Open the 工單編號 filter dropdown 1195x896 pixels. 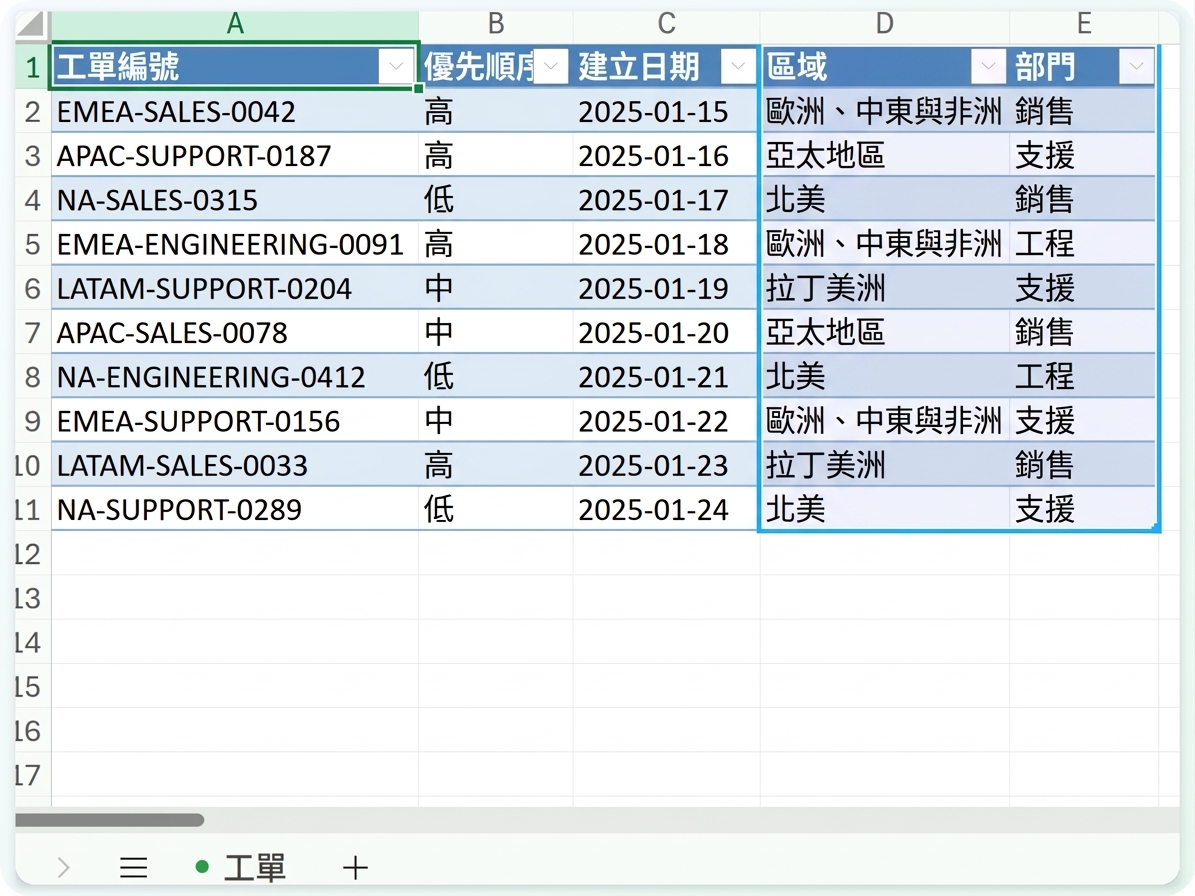coord(396,66)
